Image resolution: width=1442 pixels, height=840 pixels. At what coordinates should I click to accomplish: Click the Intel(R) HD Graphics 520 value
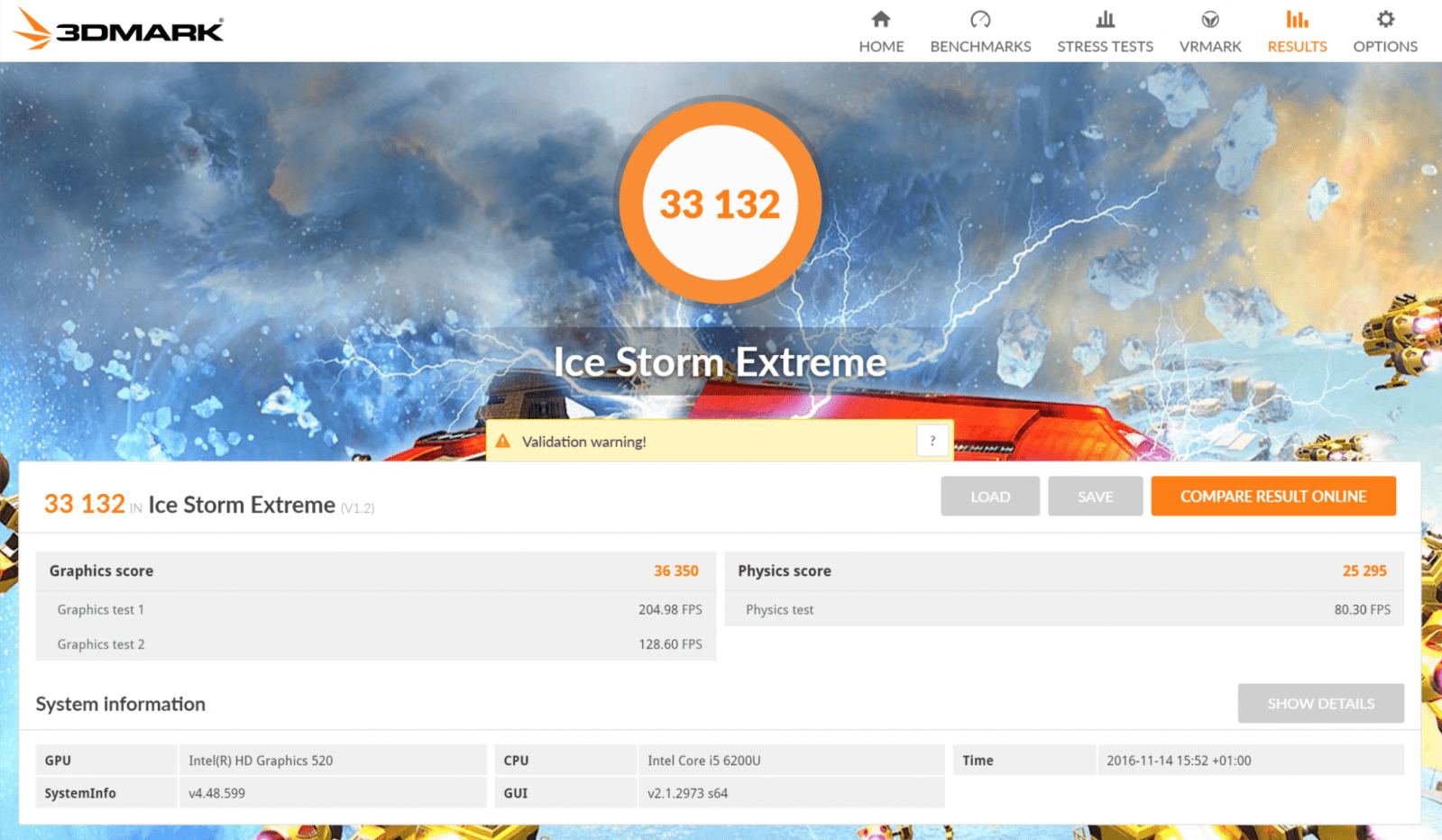[x=261, y=761]
